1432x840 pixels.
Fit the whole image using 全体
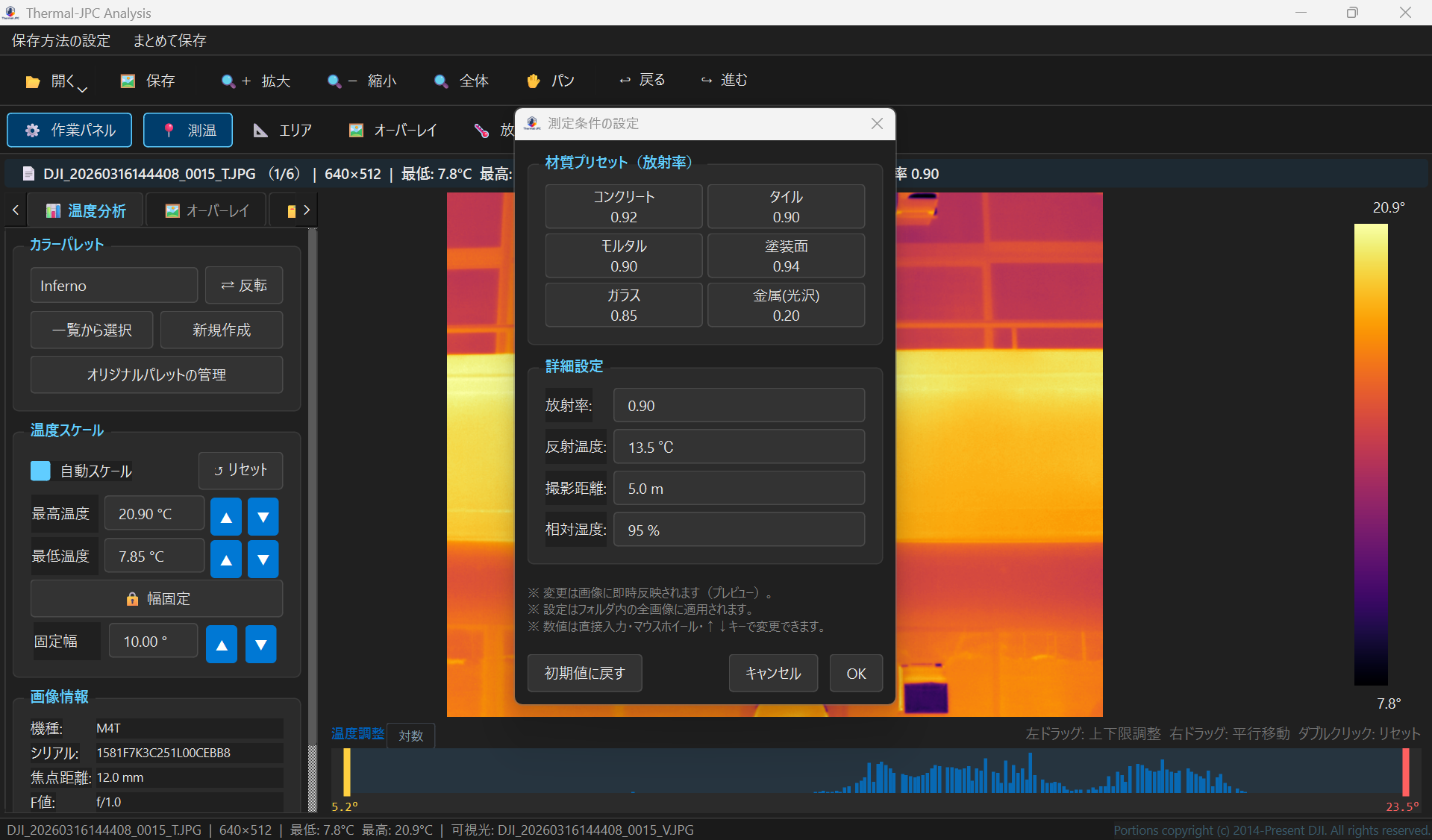point(461,81)
